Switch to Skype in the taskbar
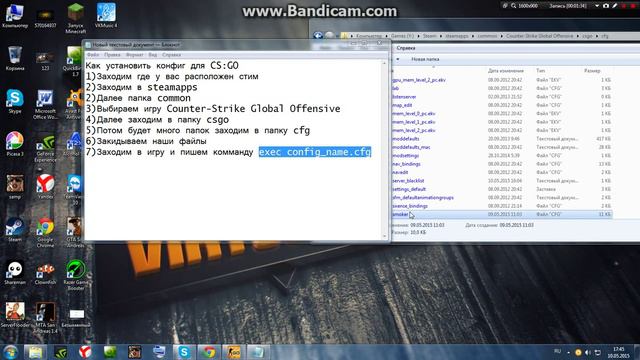This screenshot has width=640, height=360. [x=184, y=352]
